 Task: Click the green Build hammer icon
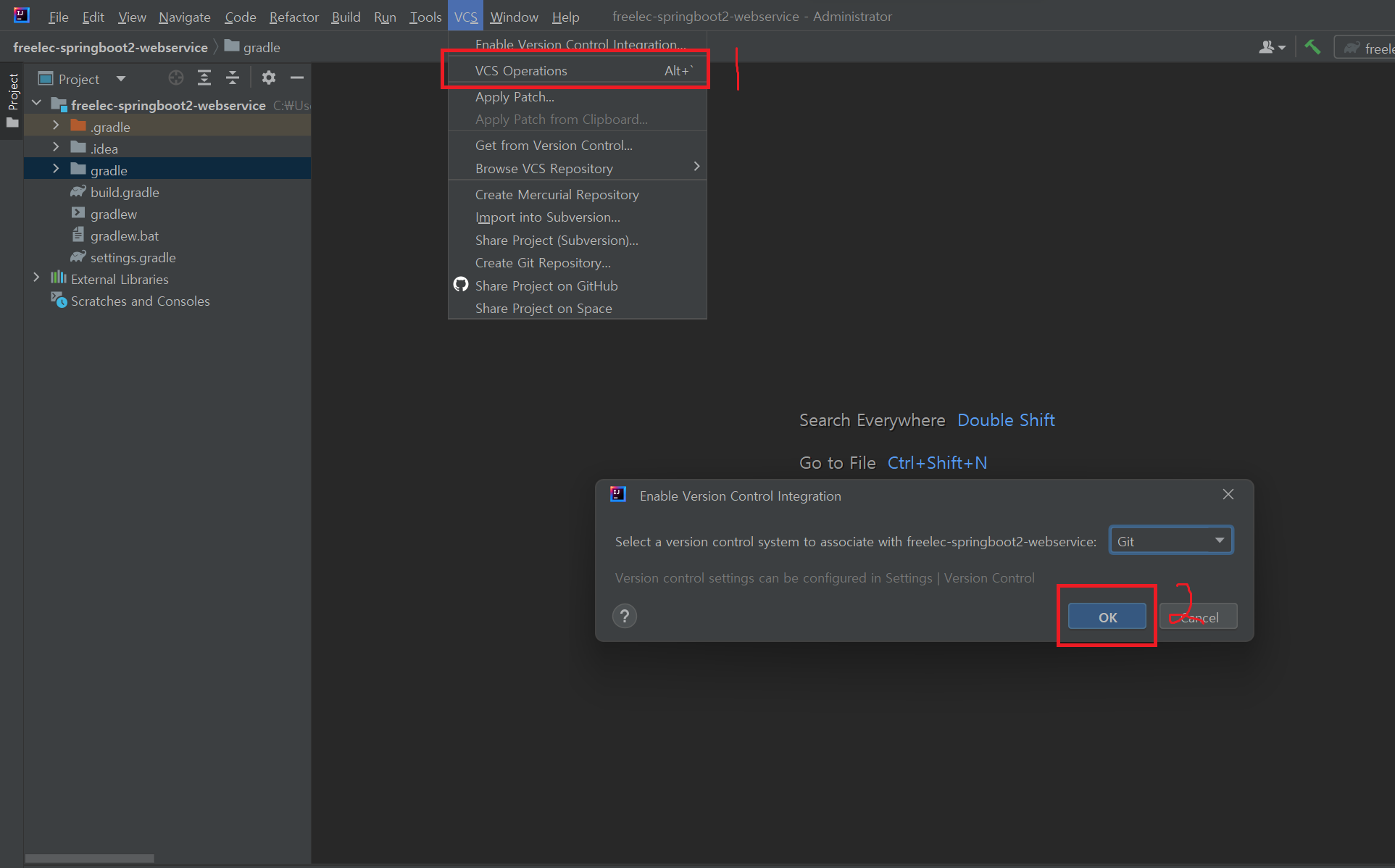click(1312, 48)
